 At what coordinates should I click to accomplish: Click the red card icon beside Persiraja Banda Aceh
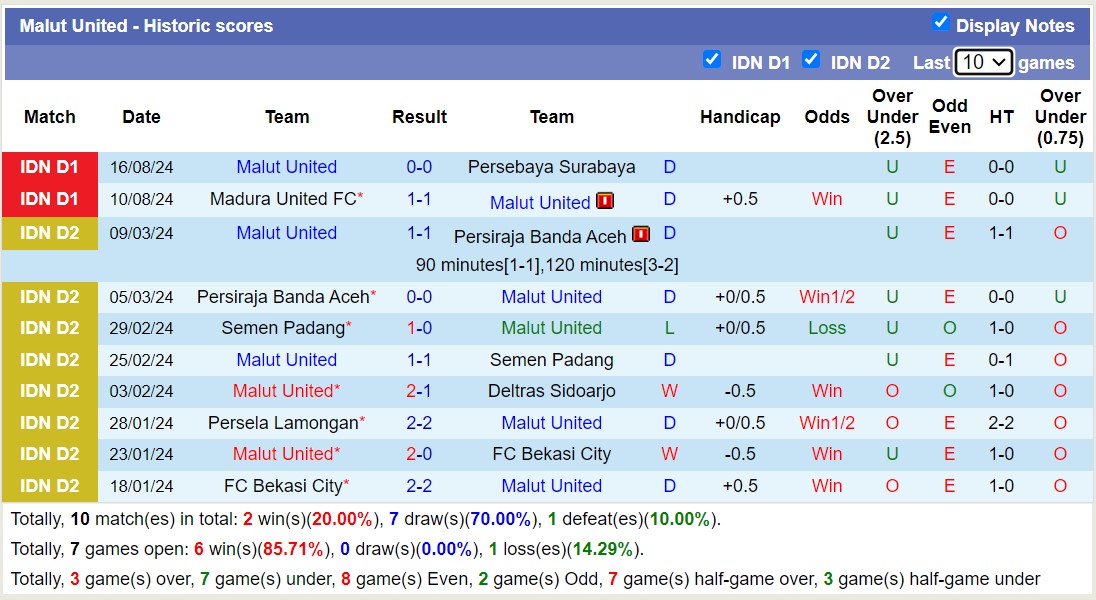(x=639, y=235)
